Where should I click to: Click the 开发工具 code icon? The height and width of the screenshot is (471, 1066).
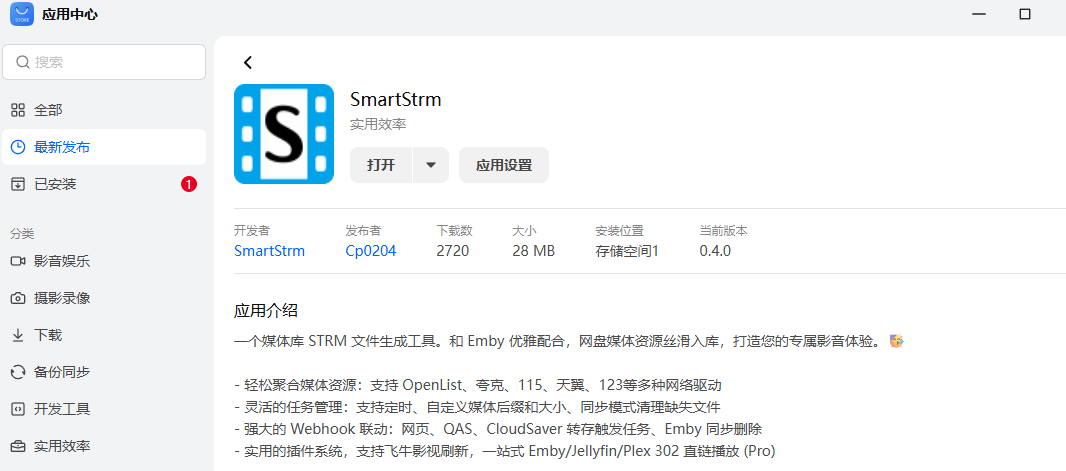(x=18, y=409)
